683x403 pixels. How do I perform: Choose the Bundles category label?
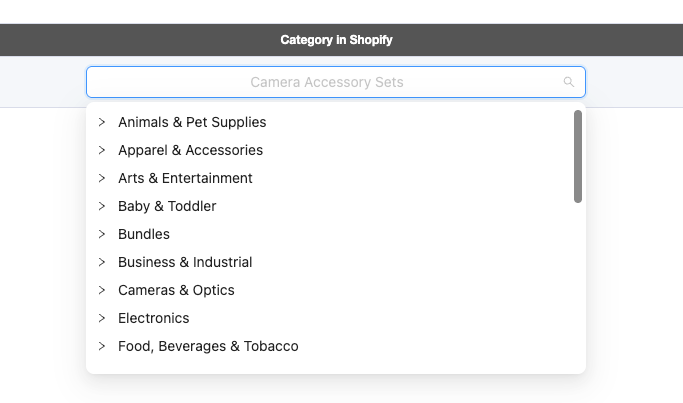pos(144,234)
